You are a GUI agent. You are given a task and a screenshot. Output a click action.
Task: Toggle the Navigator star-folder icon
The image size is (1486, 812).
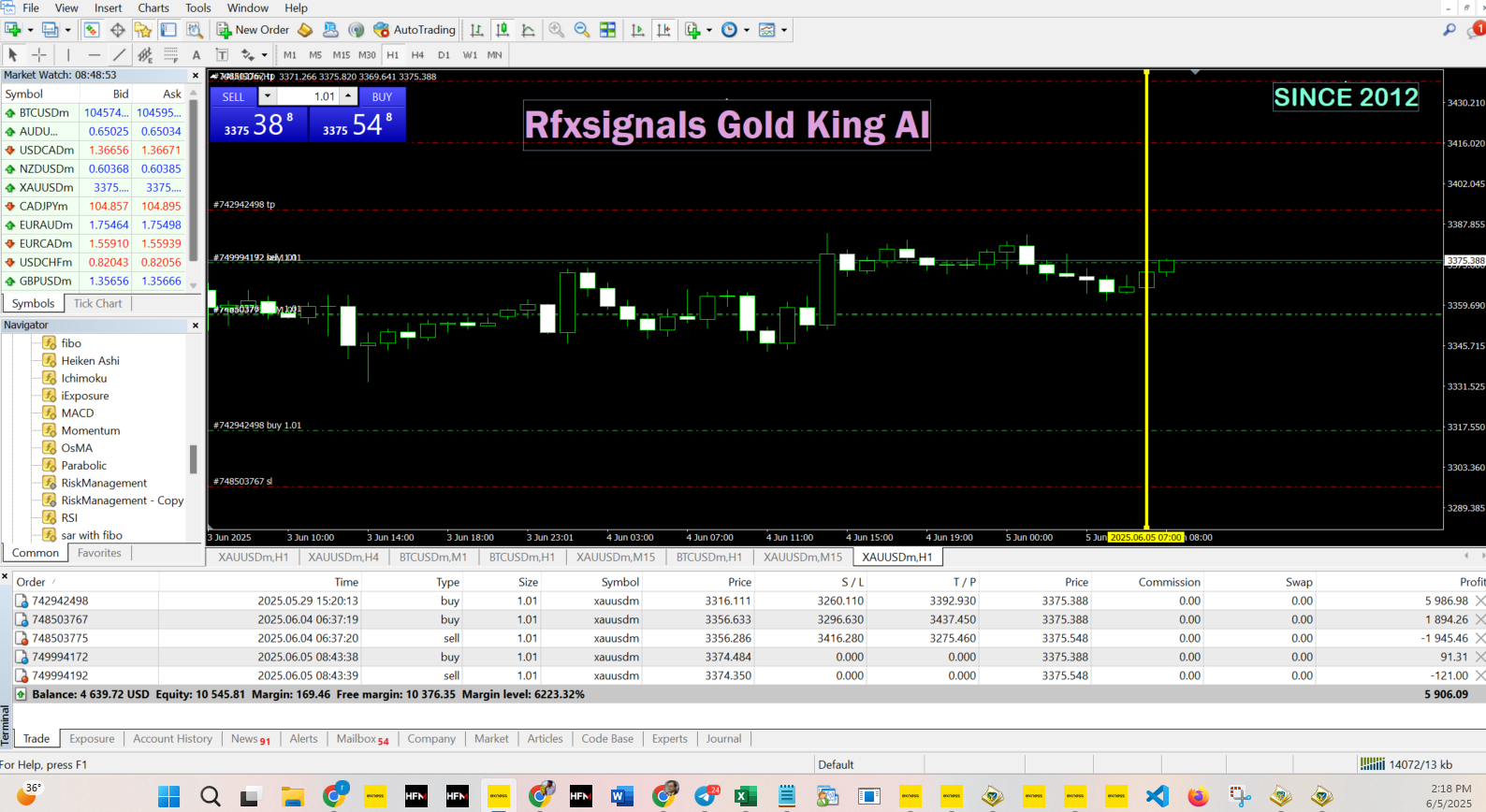tap(143, 30)
